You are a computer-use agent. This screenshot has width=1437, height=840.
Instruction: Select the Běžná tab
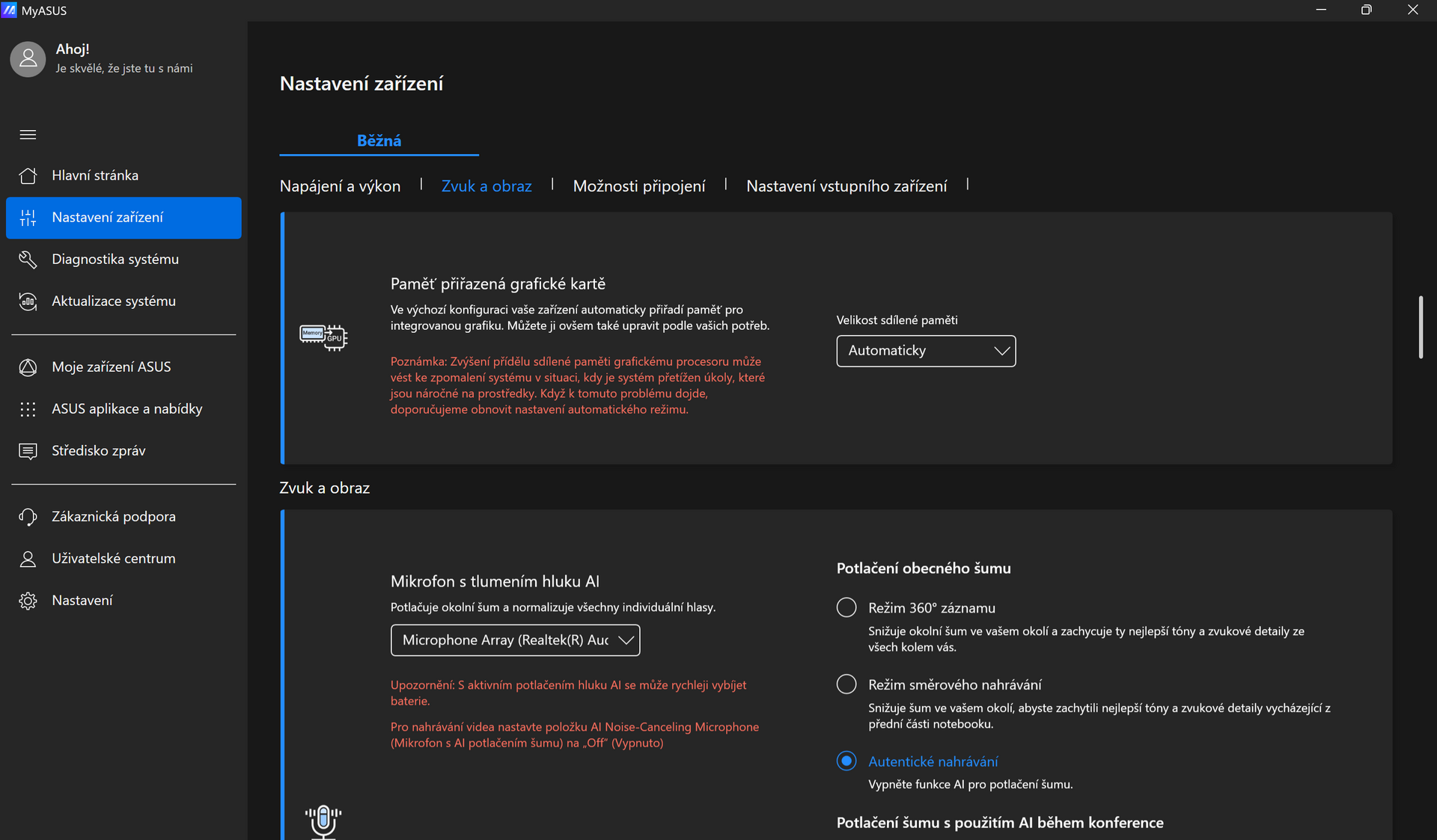click(x=379, y=141)
